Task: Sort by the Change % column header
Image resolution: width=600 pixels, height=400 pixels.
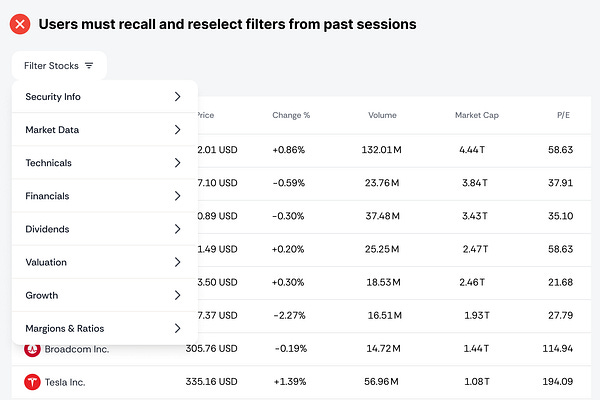Action: [x=291, y=115]
